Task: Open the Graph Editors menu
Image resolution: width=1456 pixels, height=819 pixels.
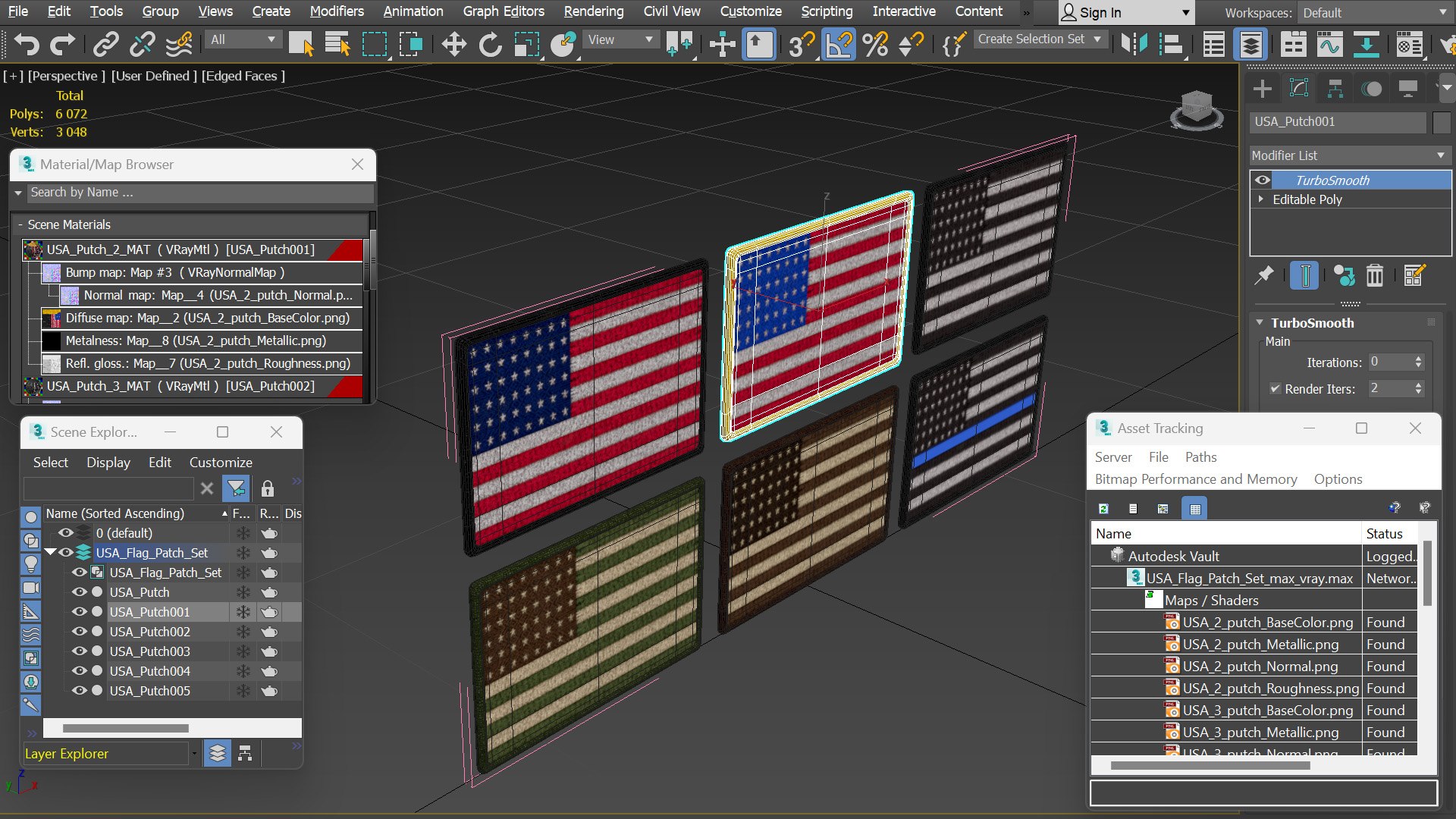Action: tap(504, 11)
